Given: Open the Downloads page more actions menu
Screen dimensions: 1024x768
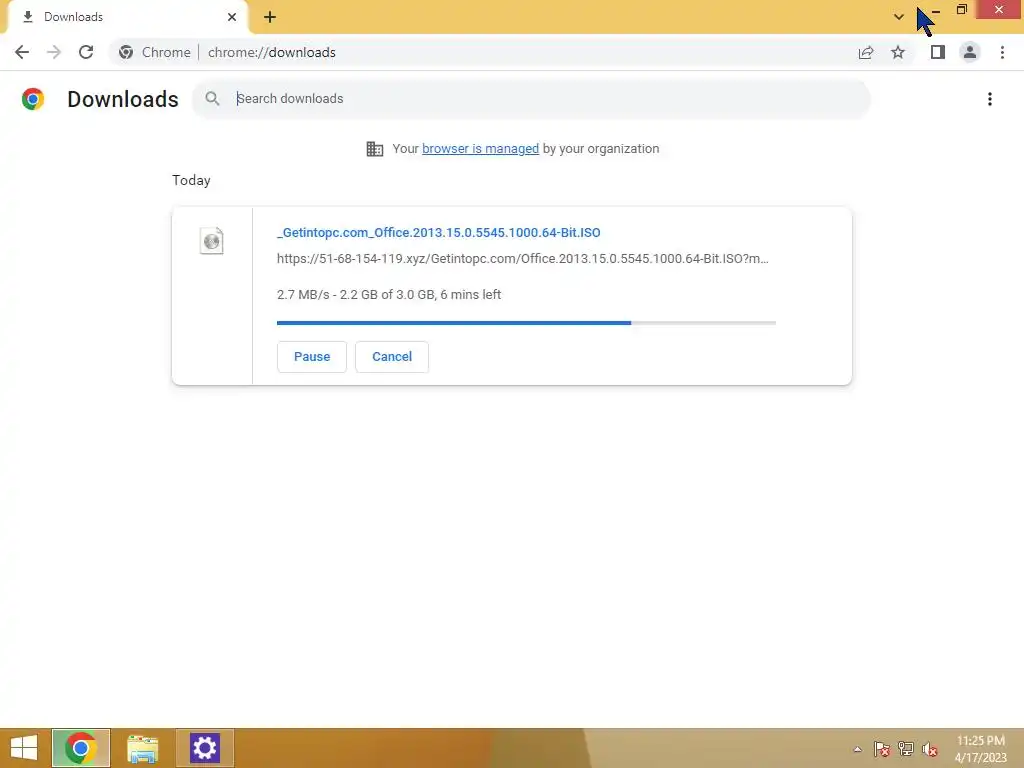Looking at the screenshot, I should point(990,99).
